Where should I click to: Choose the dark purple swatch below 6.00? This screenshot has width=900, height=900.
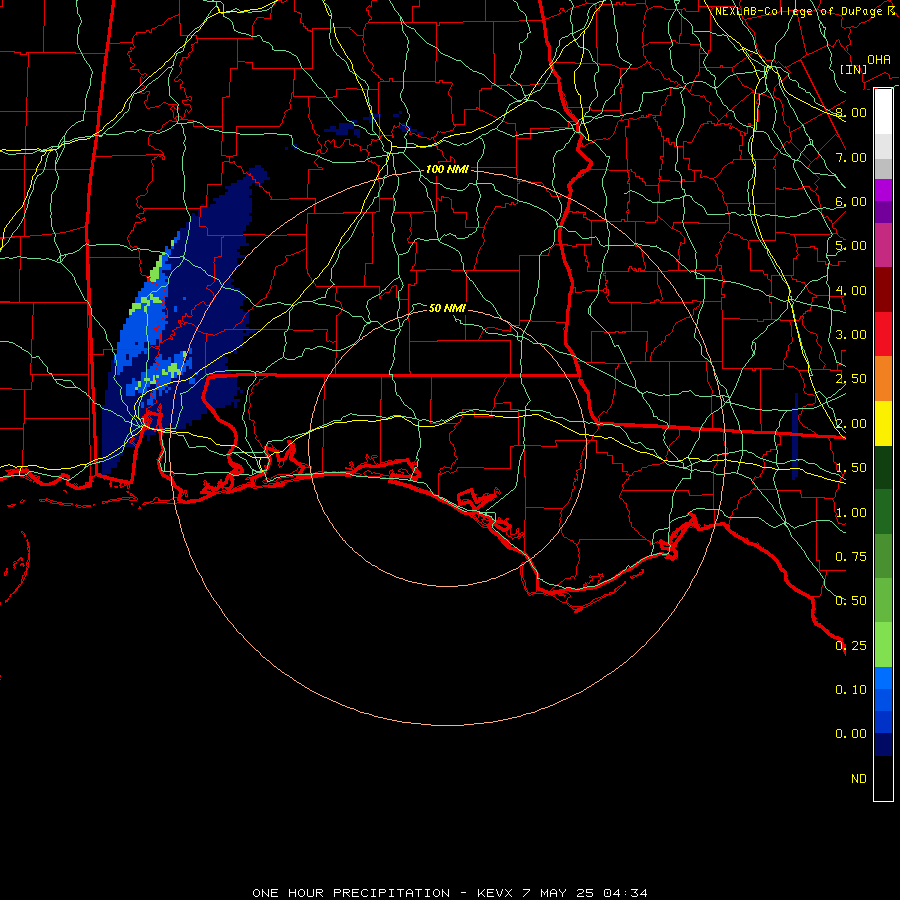tap(883, 212)
